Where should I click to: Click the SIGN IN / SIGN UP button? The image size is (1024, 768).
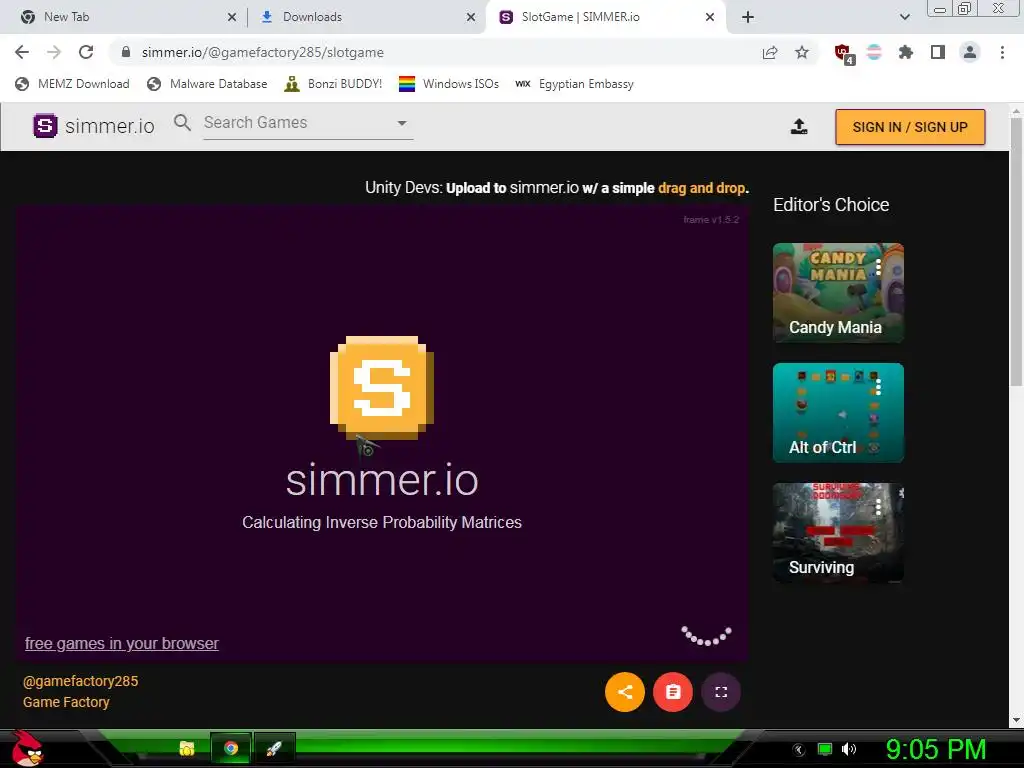click(x=910, y=127)
